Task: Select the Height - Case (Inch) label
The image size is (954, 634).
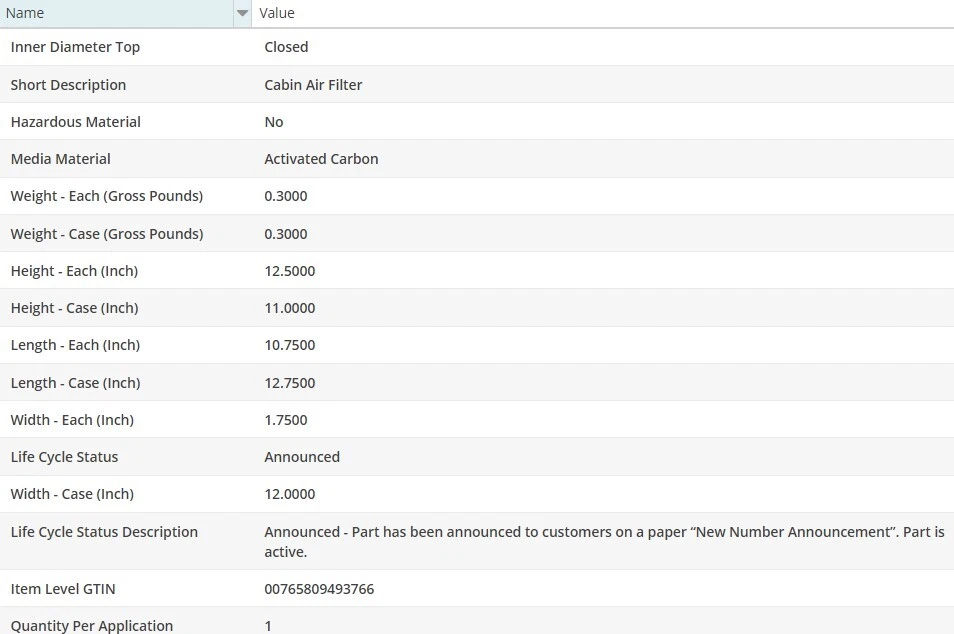Action: (74, 308)
